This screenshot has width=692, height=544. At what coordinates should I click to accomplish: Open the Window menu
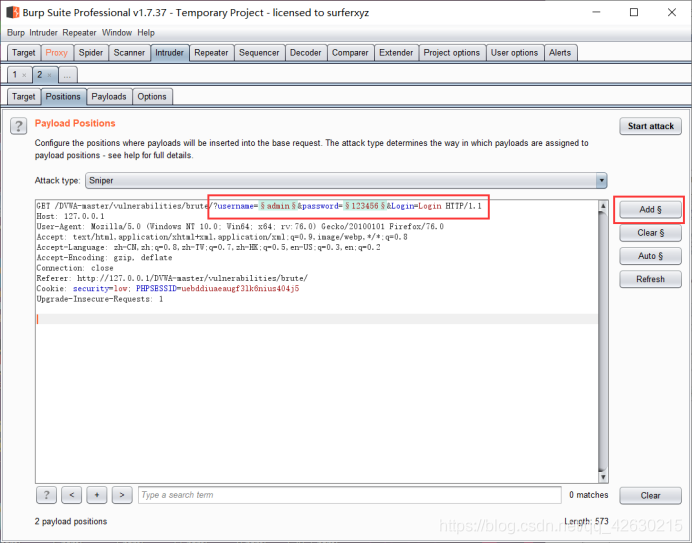click(117, 33)
